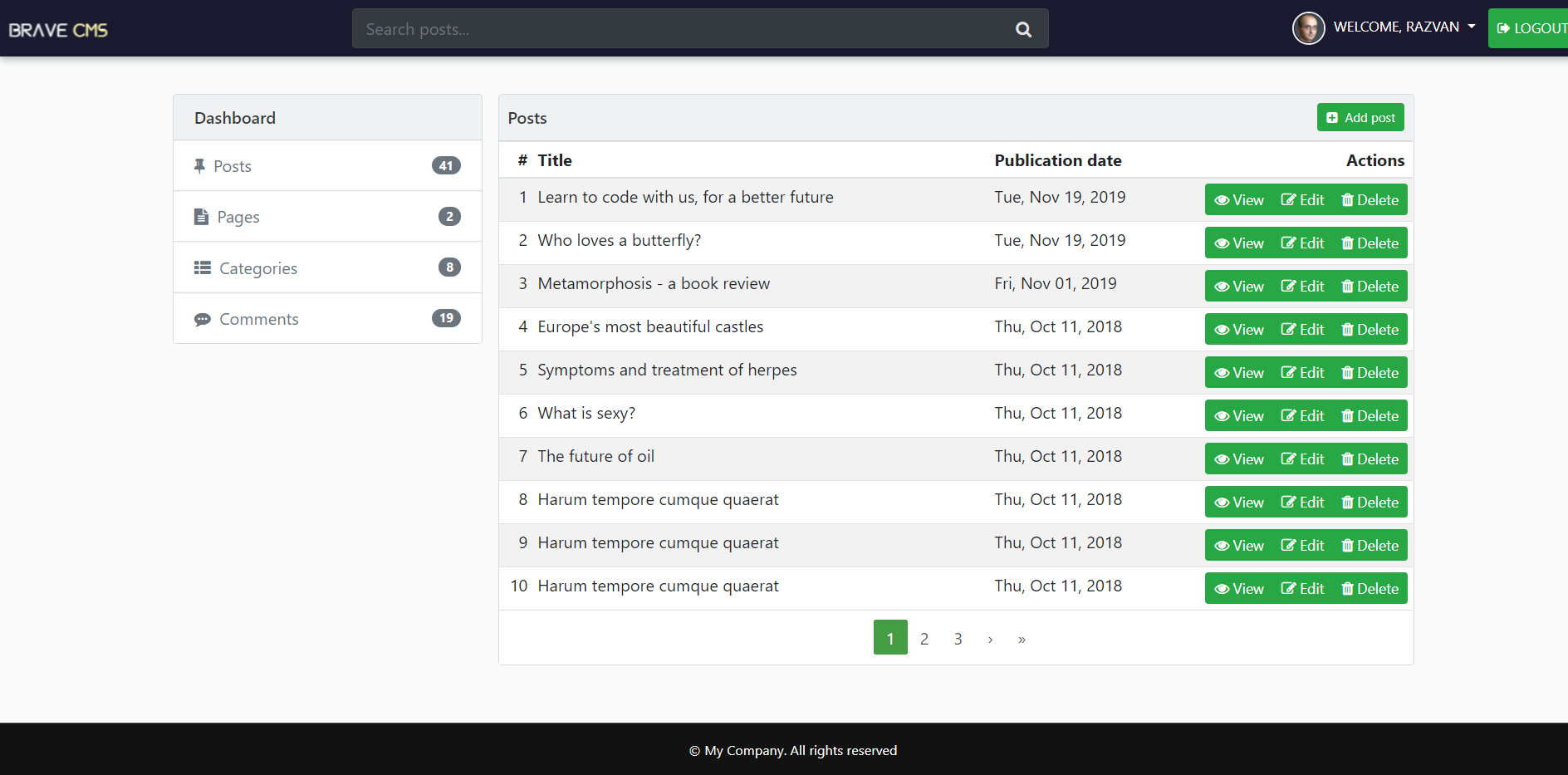Click the Logout button
Screen dimensions: 1568x775
tap(1528, 28)
